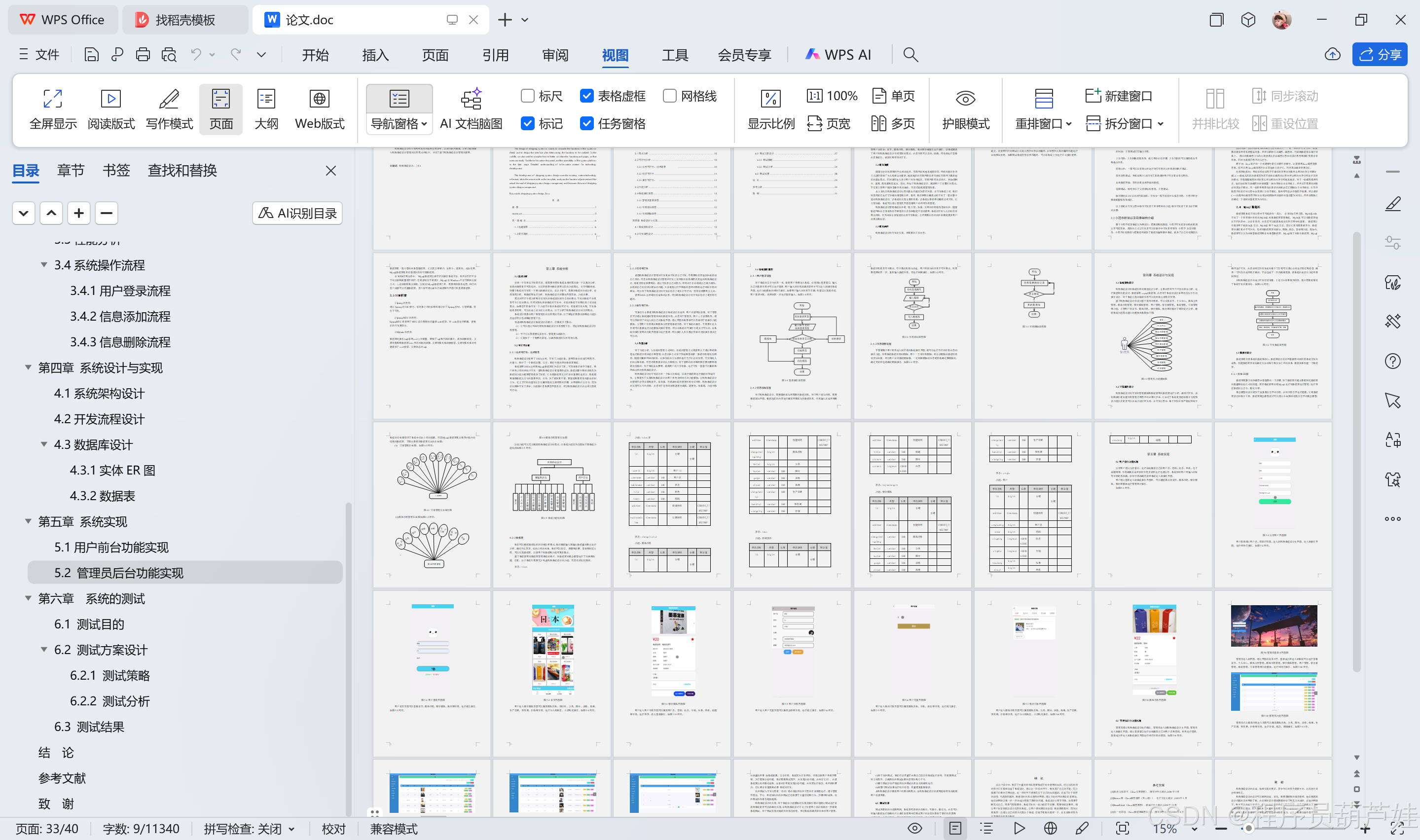Image resolution: width=1420 pixels, height=840 pixels.
Task: Open the Review (审阅) ribbon tab
Action: (x=555, y=55)
